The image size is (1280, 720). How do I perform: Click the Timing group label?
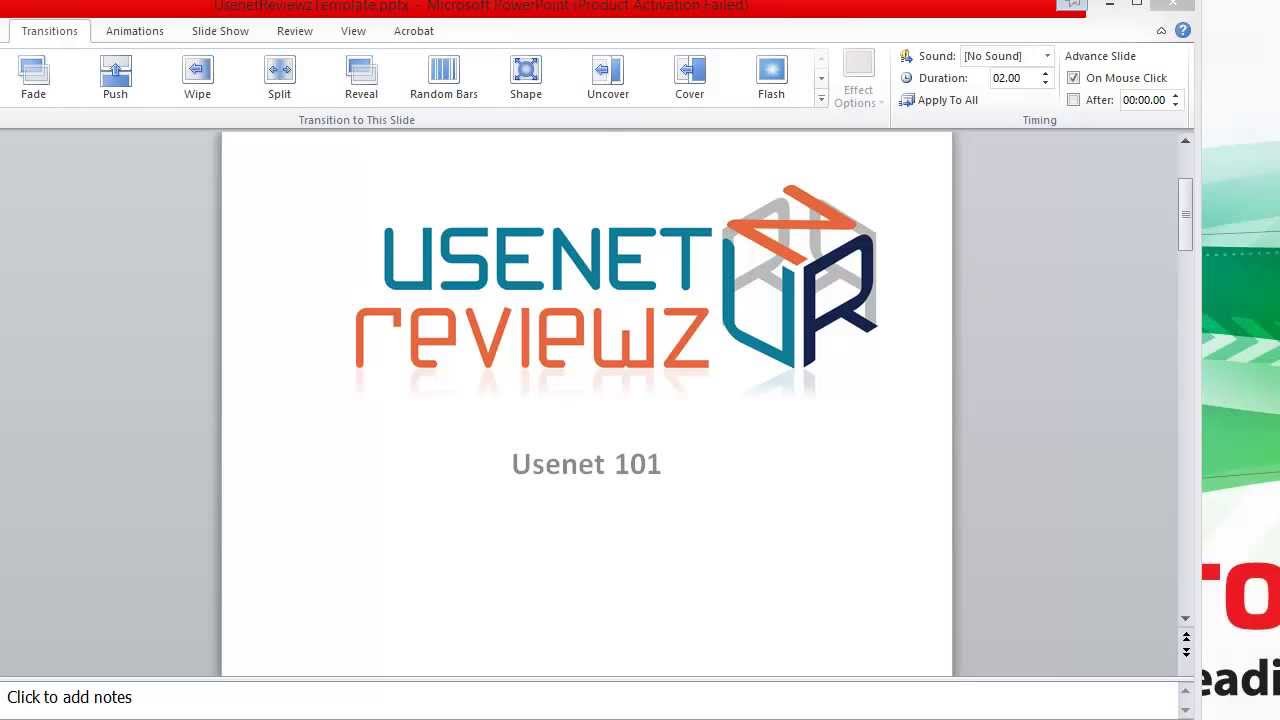pyautogui.click(x=1040, y=120)
